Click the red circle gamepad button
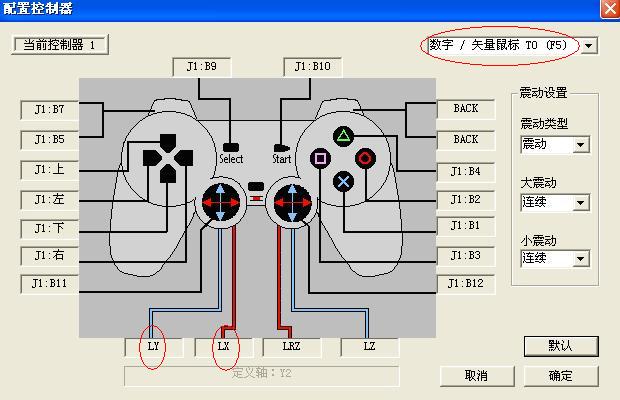The width and height of the screenshot is (620, 400). [x=365, y=158]
